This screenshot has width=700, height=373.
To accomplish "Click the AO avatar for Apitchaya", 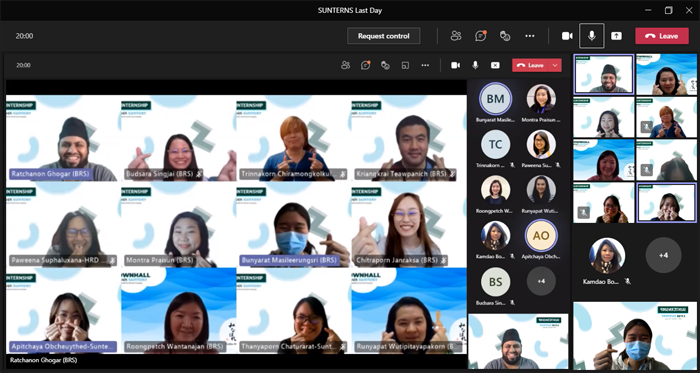I will pyautogui.click(x=541, y=235).
